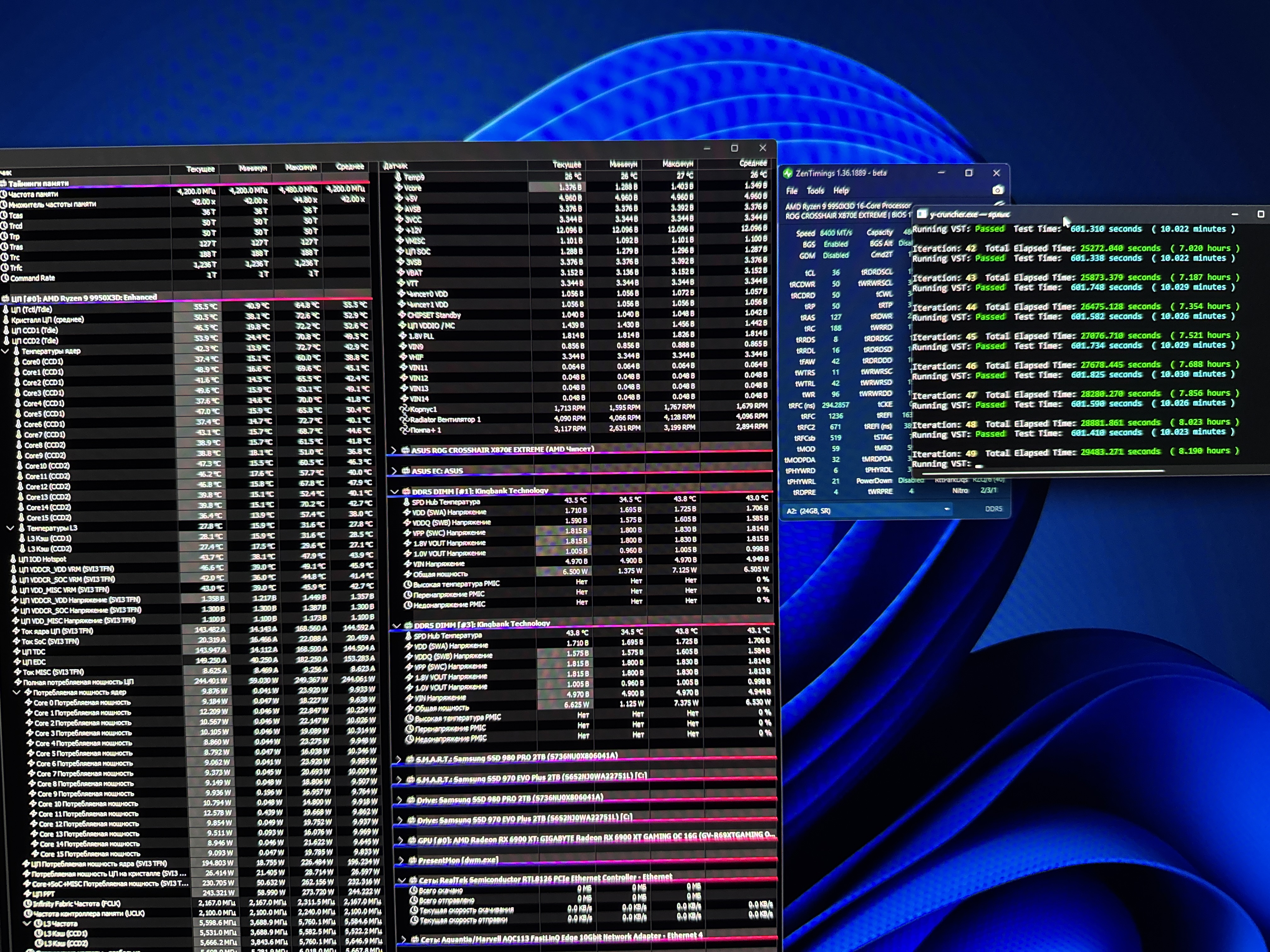Open the Help menu in ZenTimings

click(841, 190)
